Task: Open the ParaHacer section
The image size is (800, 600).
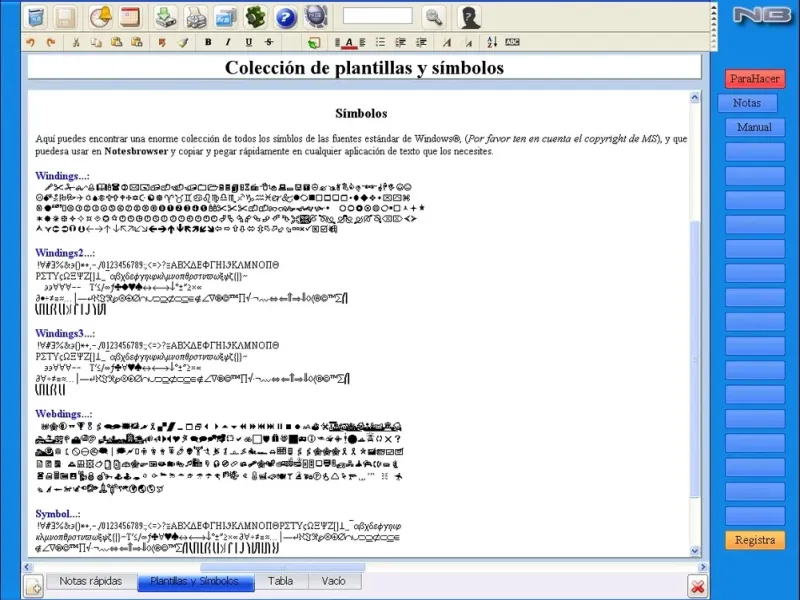Action: (755, 79)
